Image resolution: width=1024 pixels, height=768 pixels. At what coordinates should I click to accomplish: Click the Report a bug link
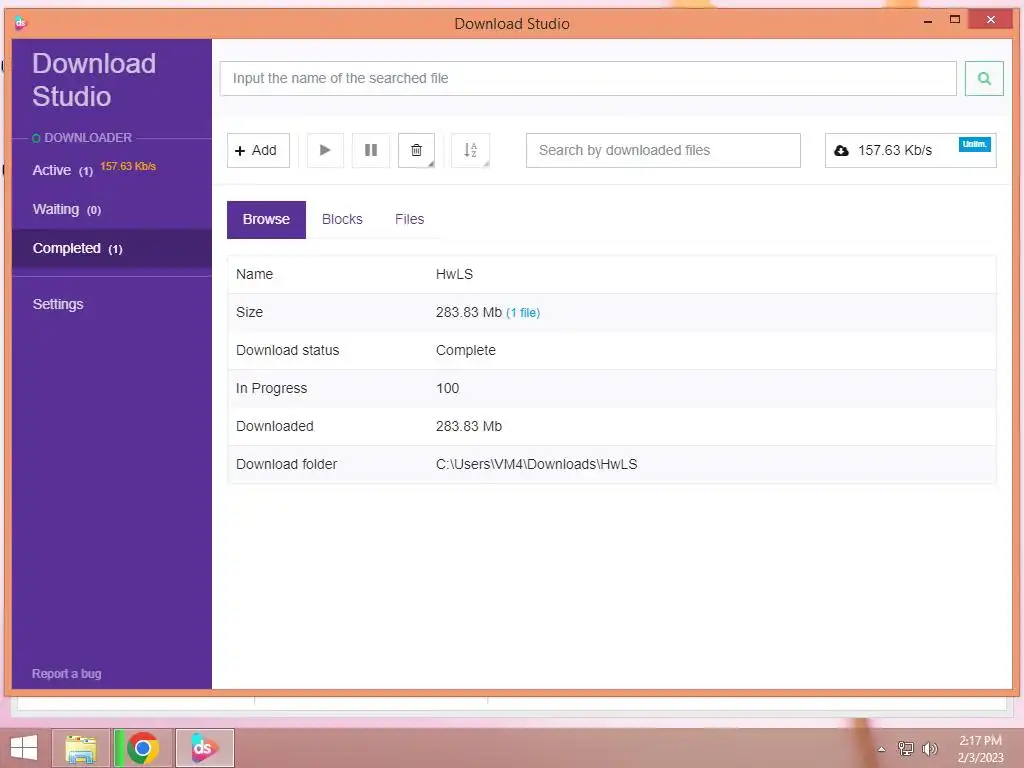click(x=67, y=673)
